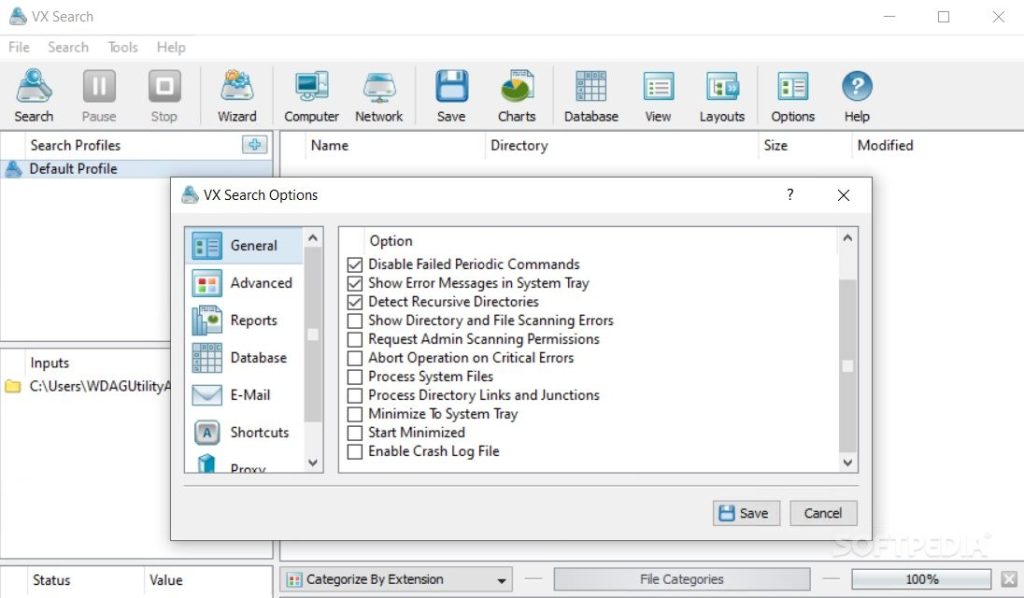Click the Layouts toolbar icon

[722, 93]
